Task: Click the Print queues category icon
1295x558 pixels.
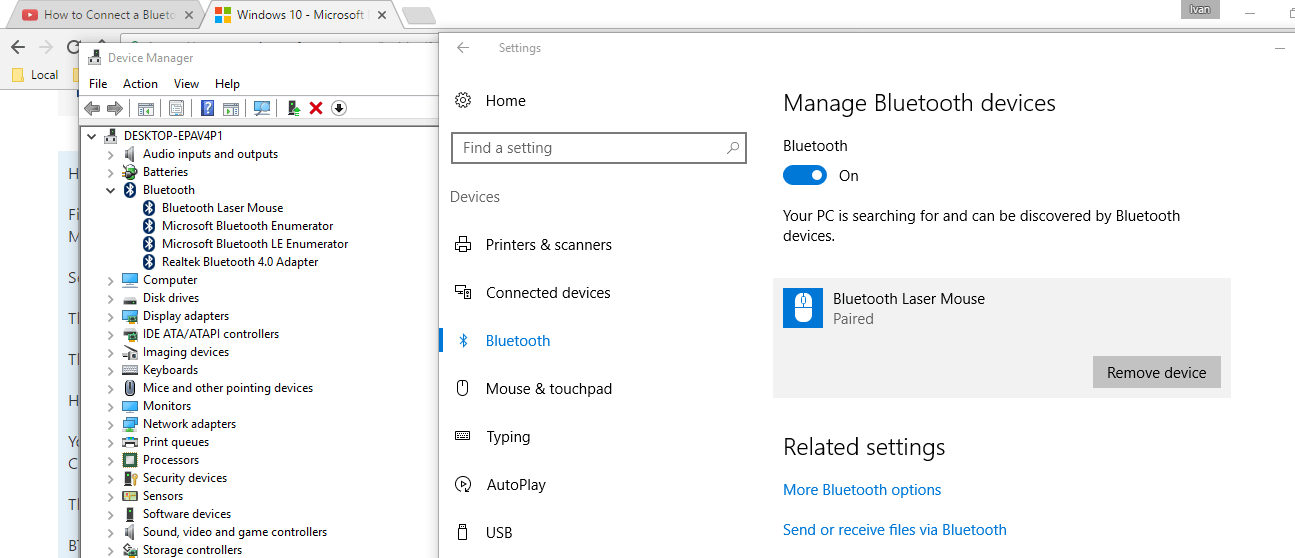Action: coord(130,442)
